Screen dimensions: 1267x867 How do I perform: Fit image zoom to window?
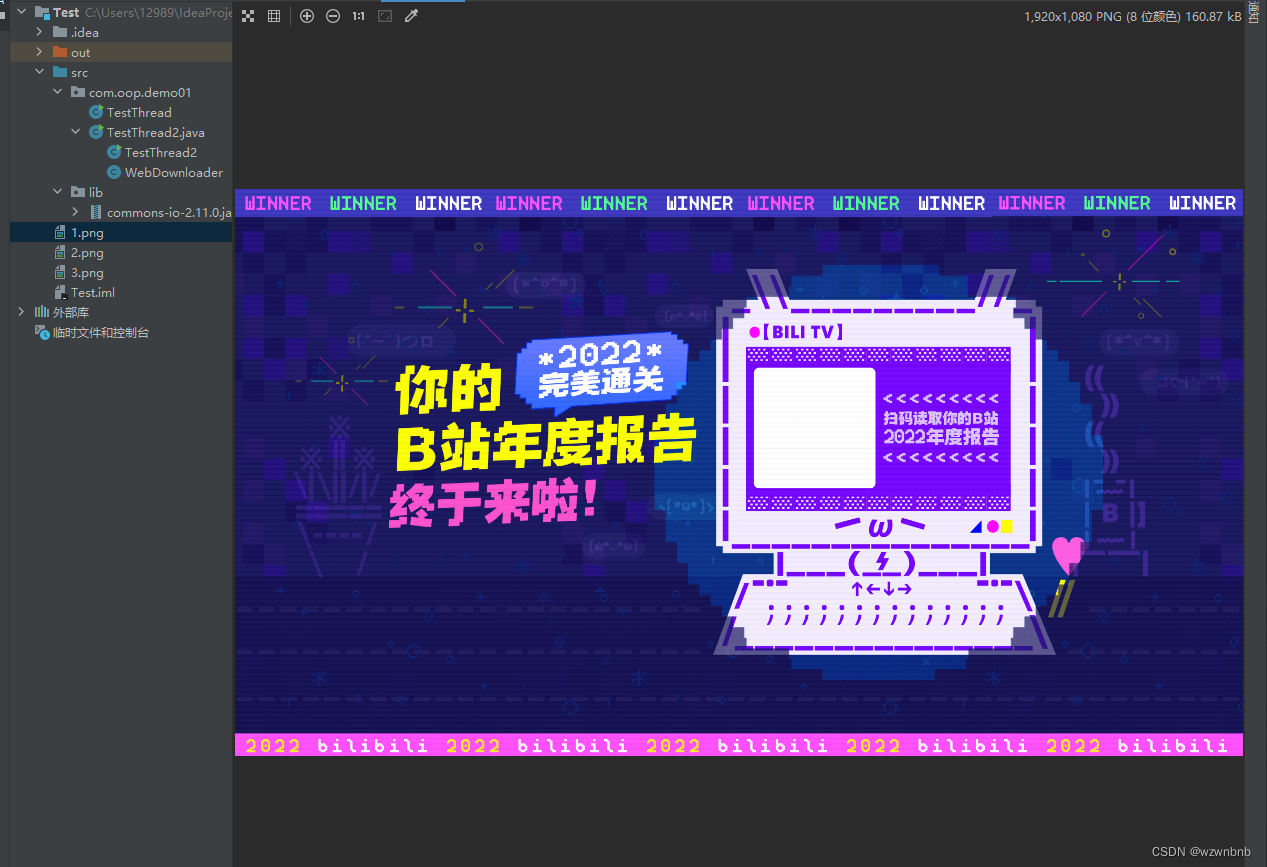[x=385, y=16]
